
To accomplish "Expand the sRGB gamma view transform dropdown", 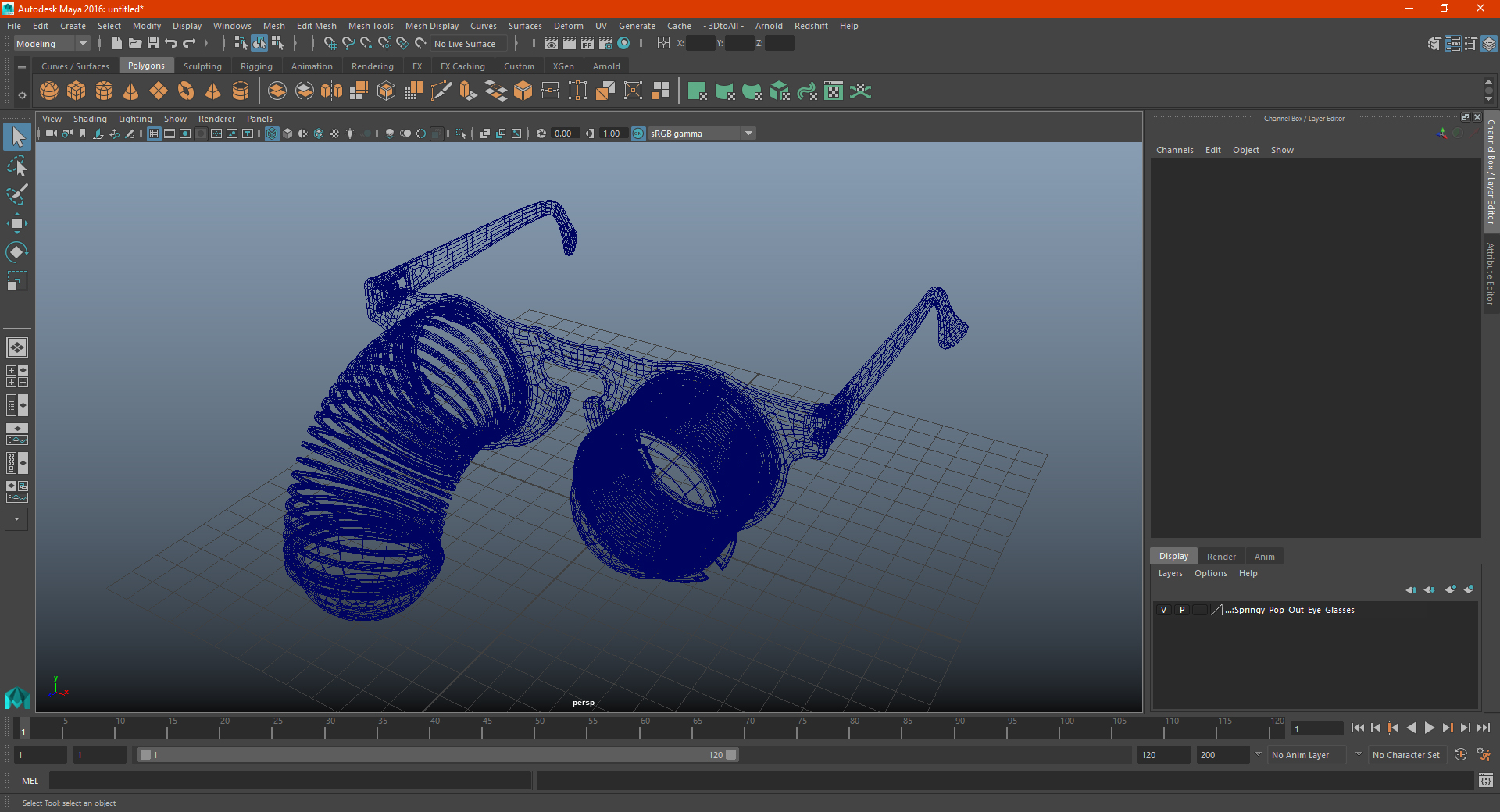I will point(748,134).
